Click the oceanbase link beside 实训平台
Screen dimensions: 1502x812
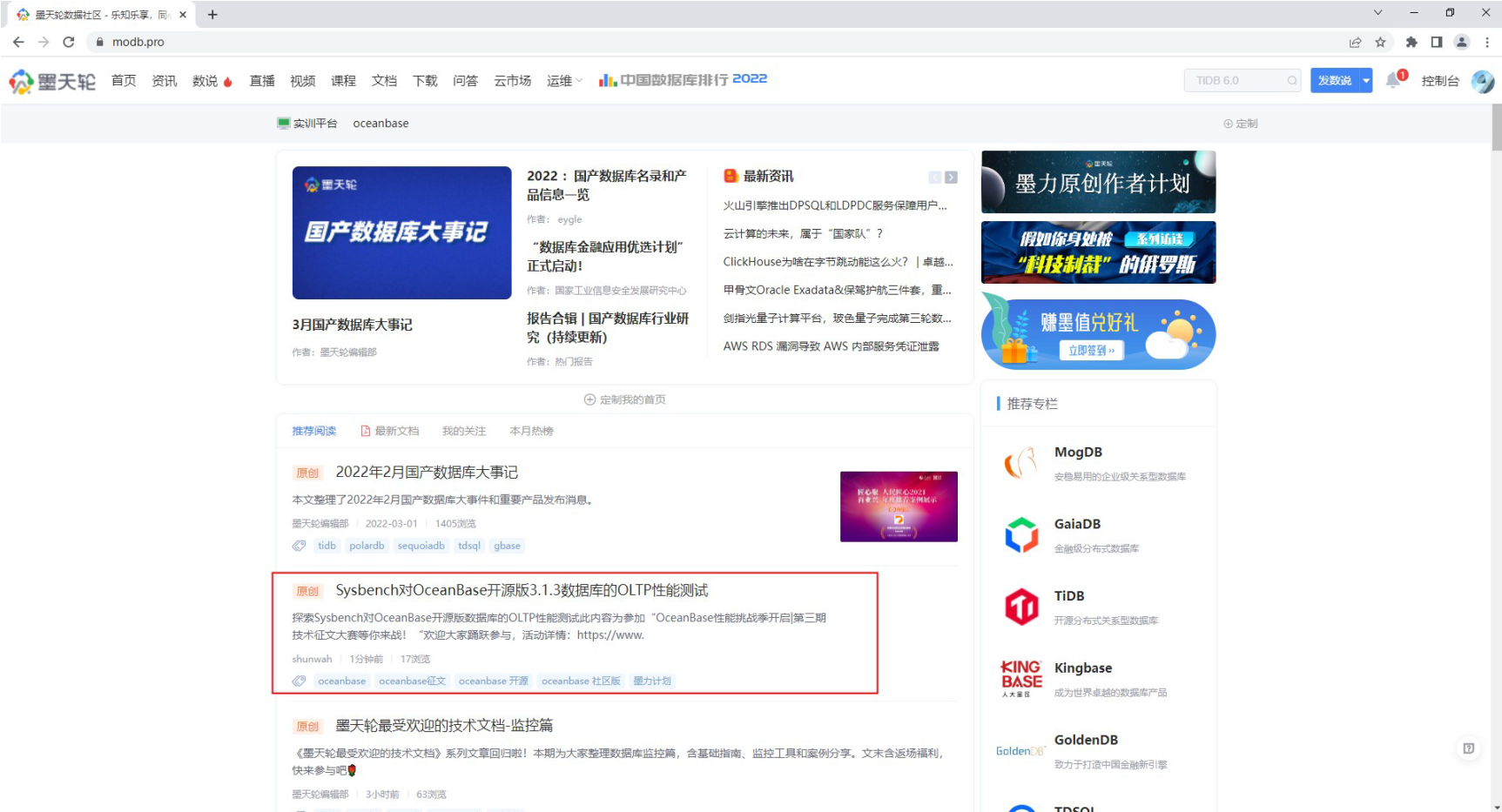(381, 124)
